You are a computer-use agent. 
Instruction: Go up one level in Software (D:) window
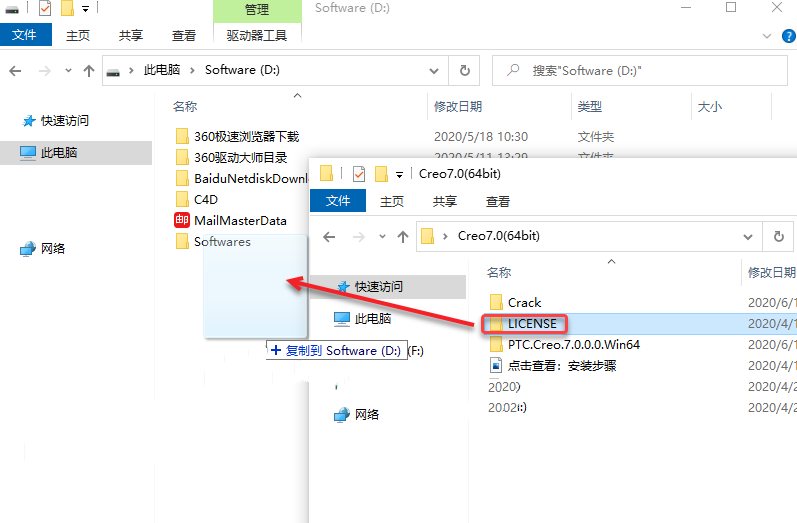point(89,71)
